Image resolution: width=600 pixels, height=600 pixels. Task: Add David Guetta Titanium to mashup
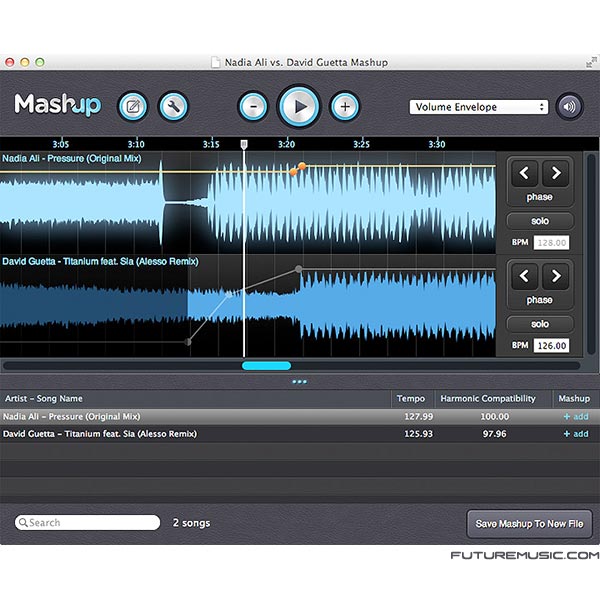pos(576,434)
